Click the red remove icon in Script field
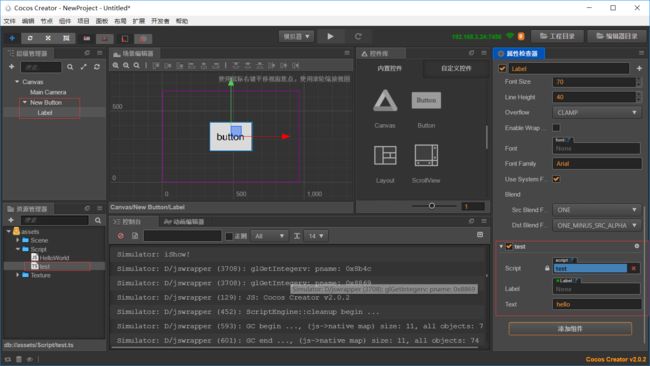Screen dimensions: 650x366 coord(634,268)
